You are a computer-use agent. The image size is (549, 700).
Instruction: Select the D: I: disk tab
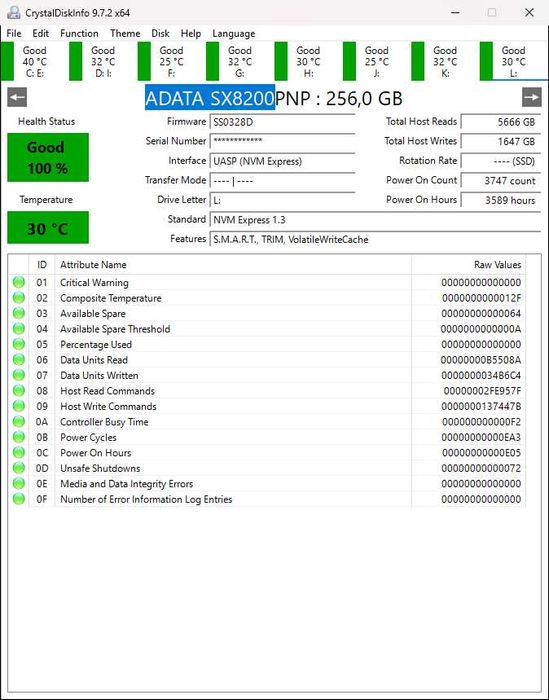click(103, 61)
